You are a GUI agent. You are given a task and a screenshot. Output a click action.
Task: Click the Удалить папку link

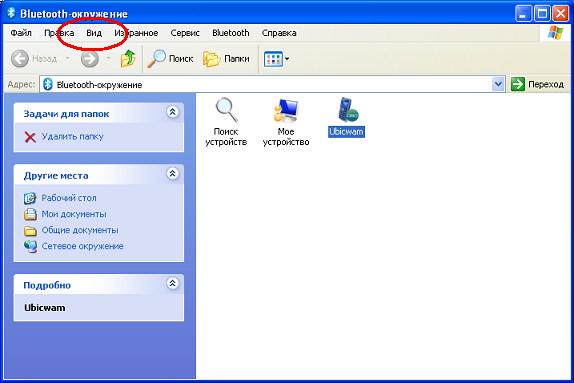(72, 137)
